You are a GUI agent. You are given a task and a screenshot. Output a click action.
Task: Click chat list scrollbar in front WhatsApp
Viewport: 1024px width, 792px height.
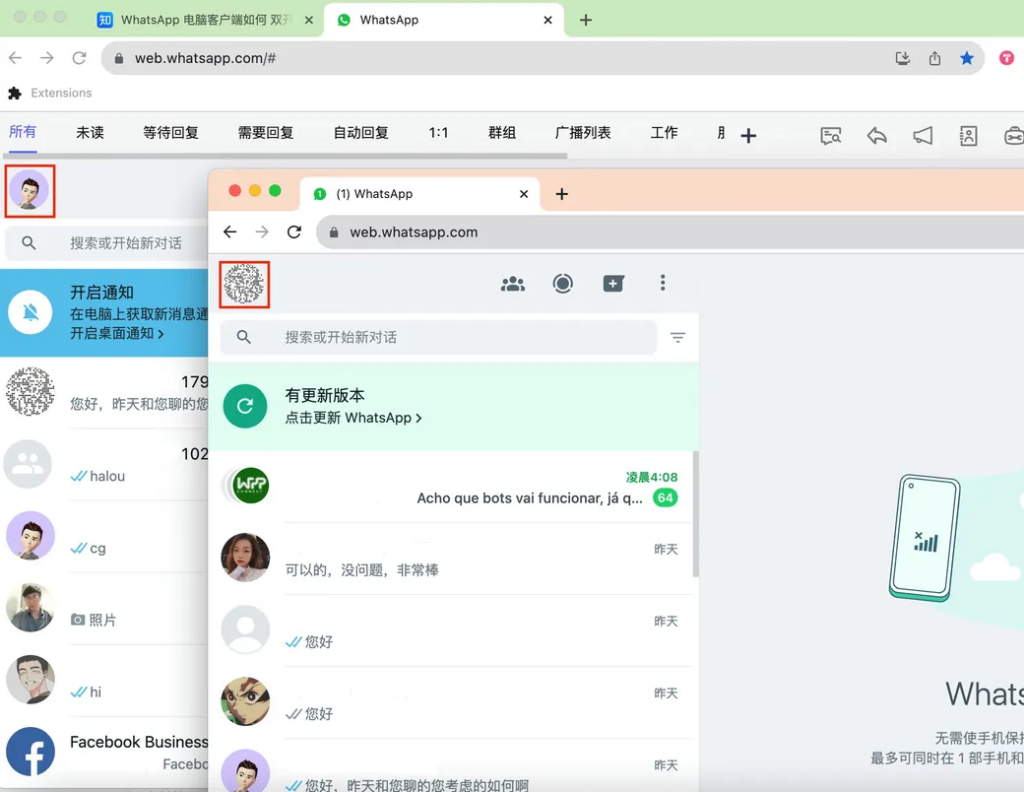click(696, 513)
